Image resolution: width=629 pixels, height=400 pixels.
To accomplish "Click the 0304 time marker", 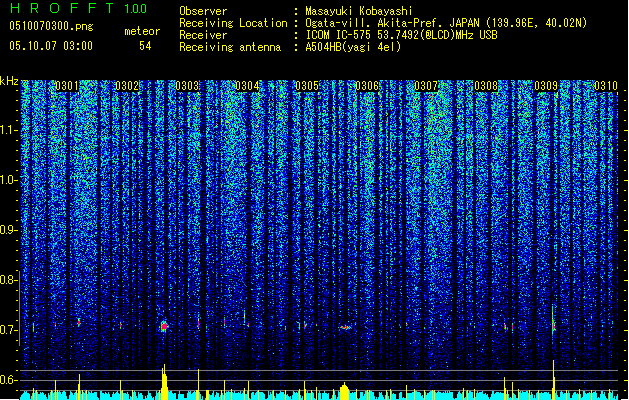I will 247,86.
